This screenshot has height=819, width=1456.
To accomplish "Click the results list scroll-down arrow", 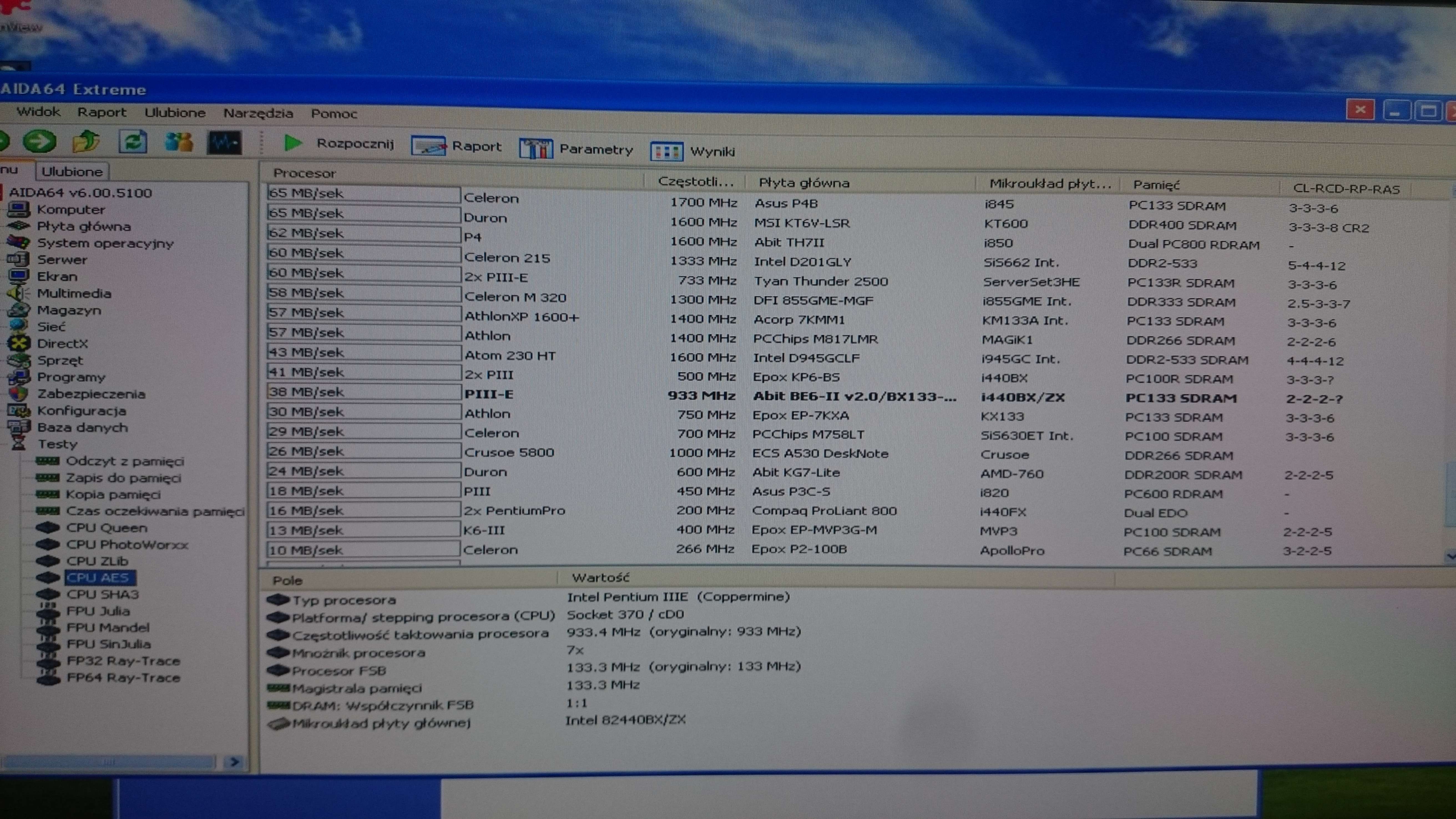I will [1450, 557].
